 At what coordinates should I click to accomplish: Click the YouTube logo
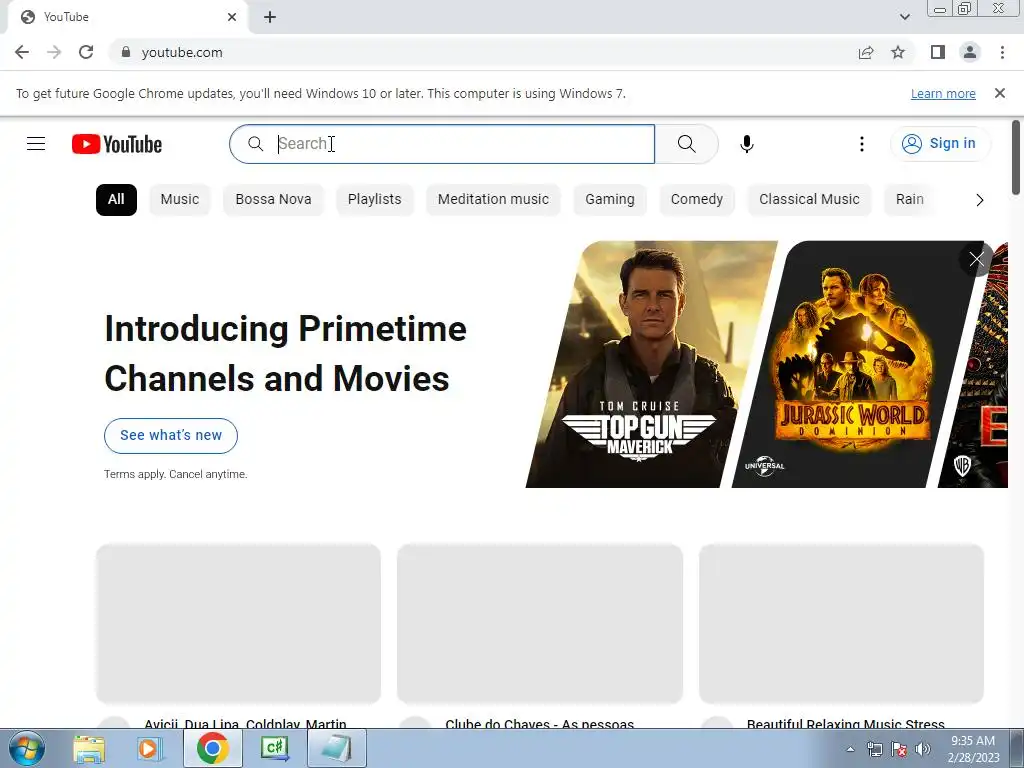tap(117, 144)
